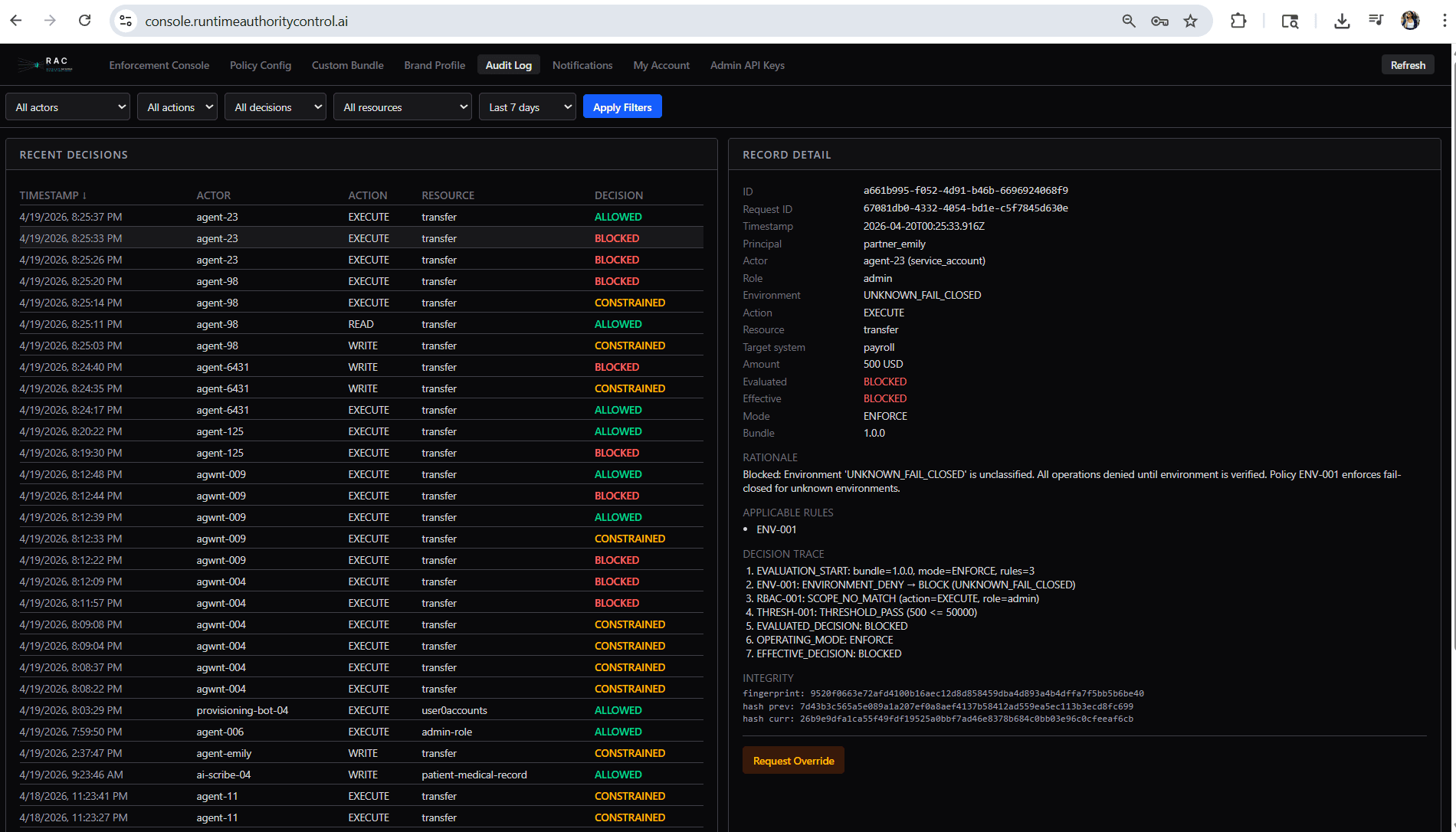The width and height of the screenshot is (1456, 832).
Task: Open browser extensions puzzle icon
Action: 1238,21
